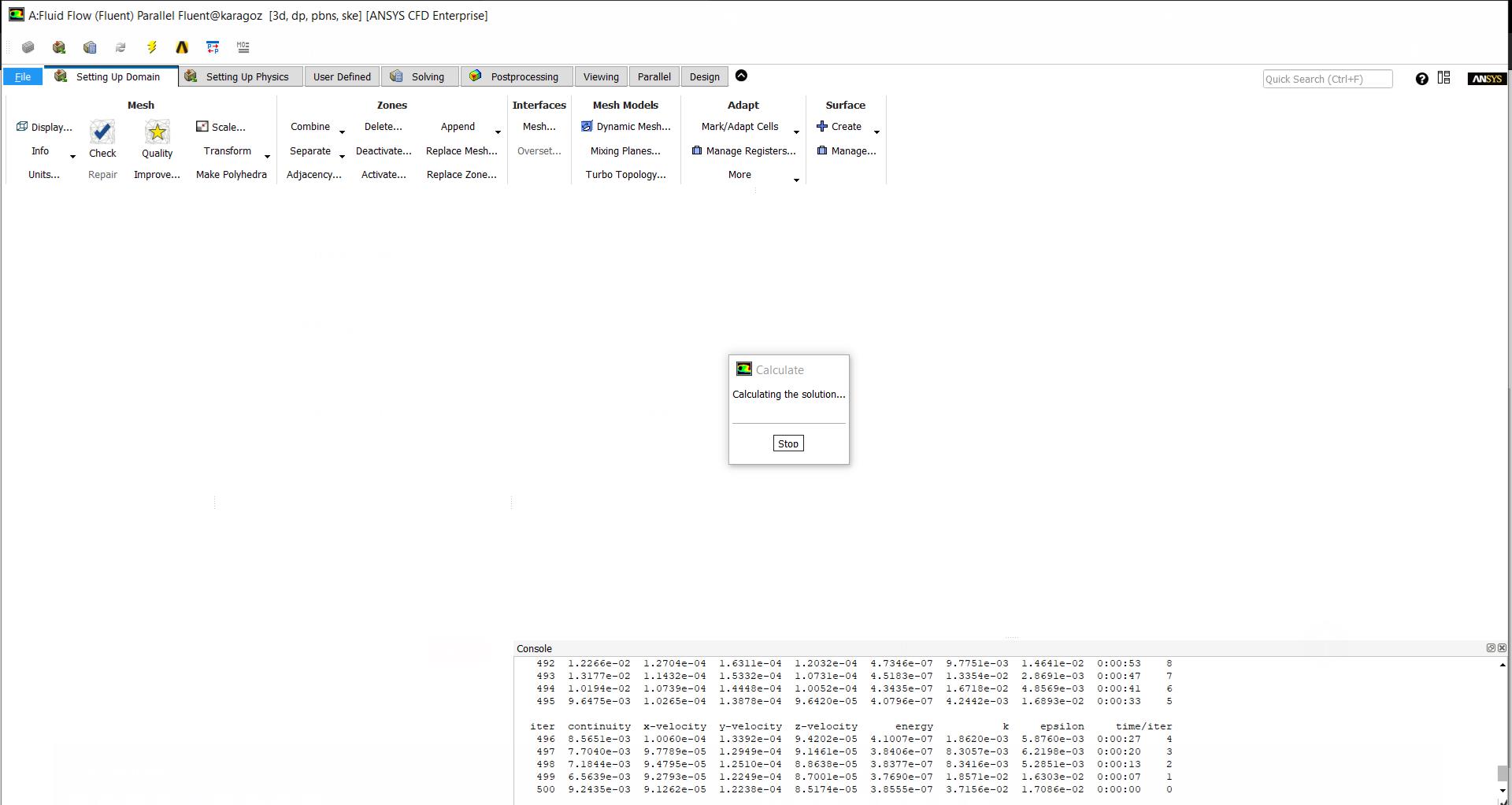1512x805 pixels.
Task: Click the yellow ANSYS logo toolbar icon
Action: click(182, 47)
